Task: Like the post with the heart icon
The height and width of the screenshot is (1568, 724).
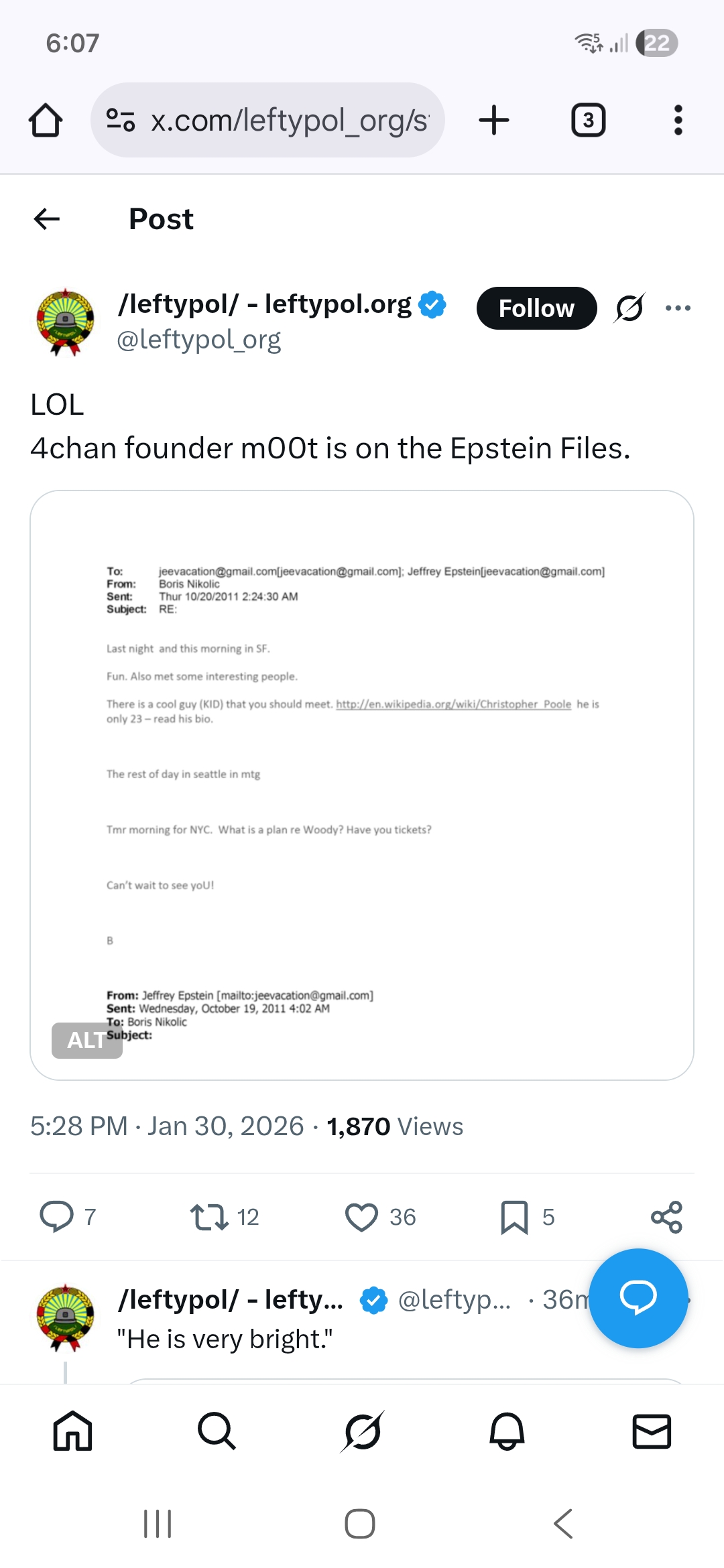Action: [x=361, y=1217]
